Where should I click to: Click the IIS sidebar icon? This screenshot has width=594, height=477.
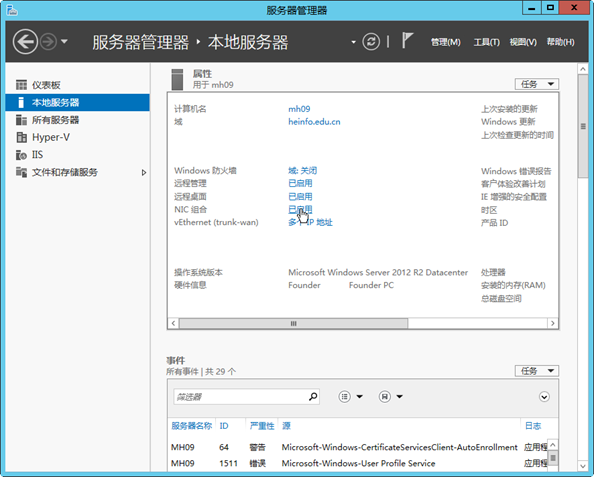[x=21, y=155]
